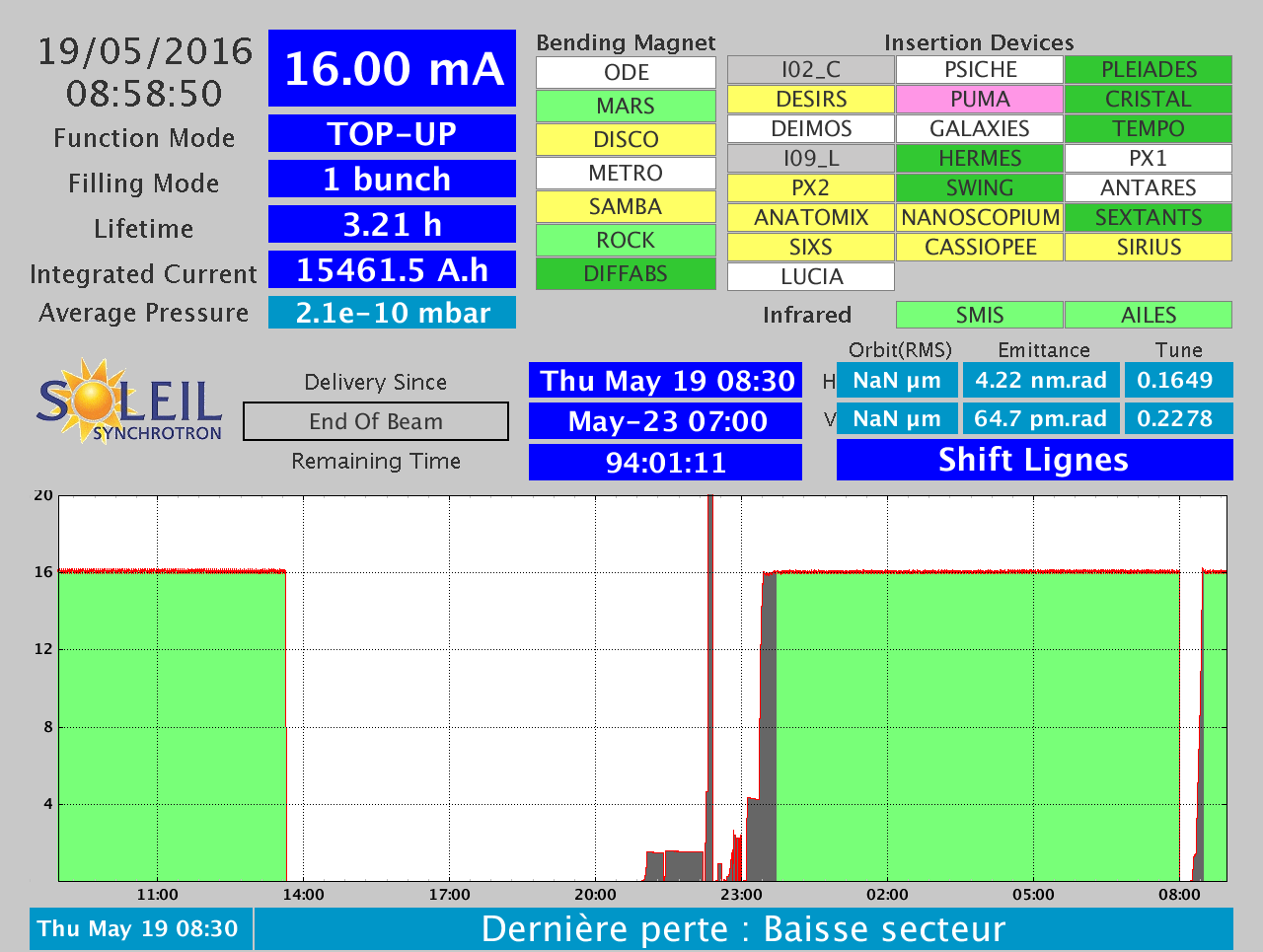Click the Dernière perte : Baisse secteur message

pos(744,929)
